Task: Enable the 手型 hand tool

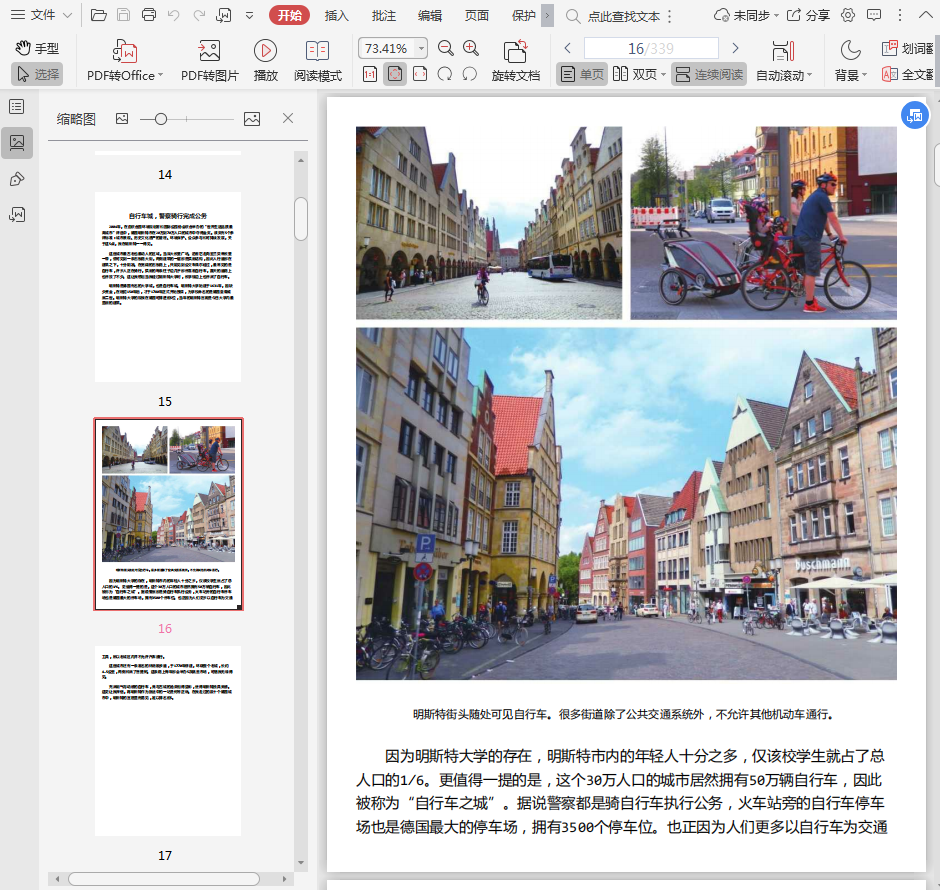Action: (x=37, y=48)
